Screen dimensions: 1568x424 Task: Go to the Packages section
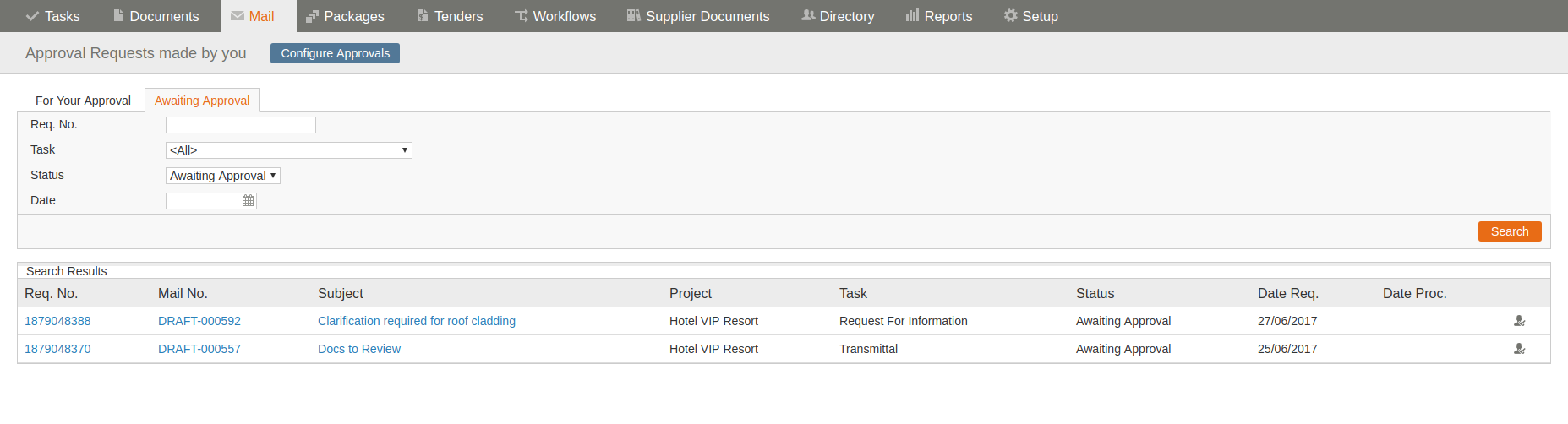pos(345,16)
